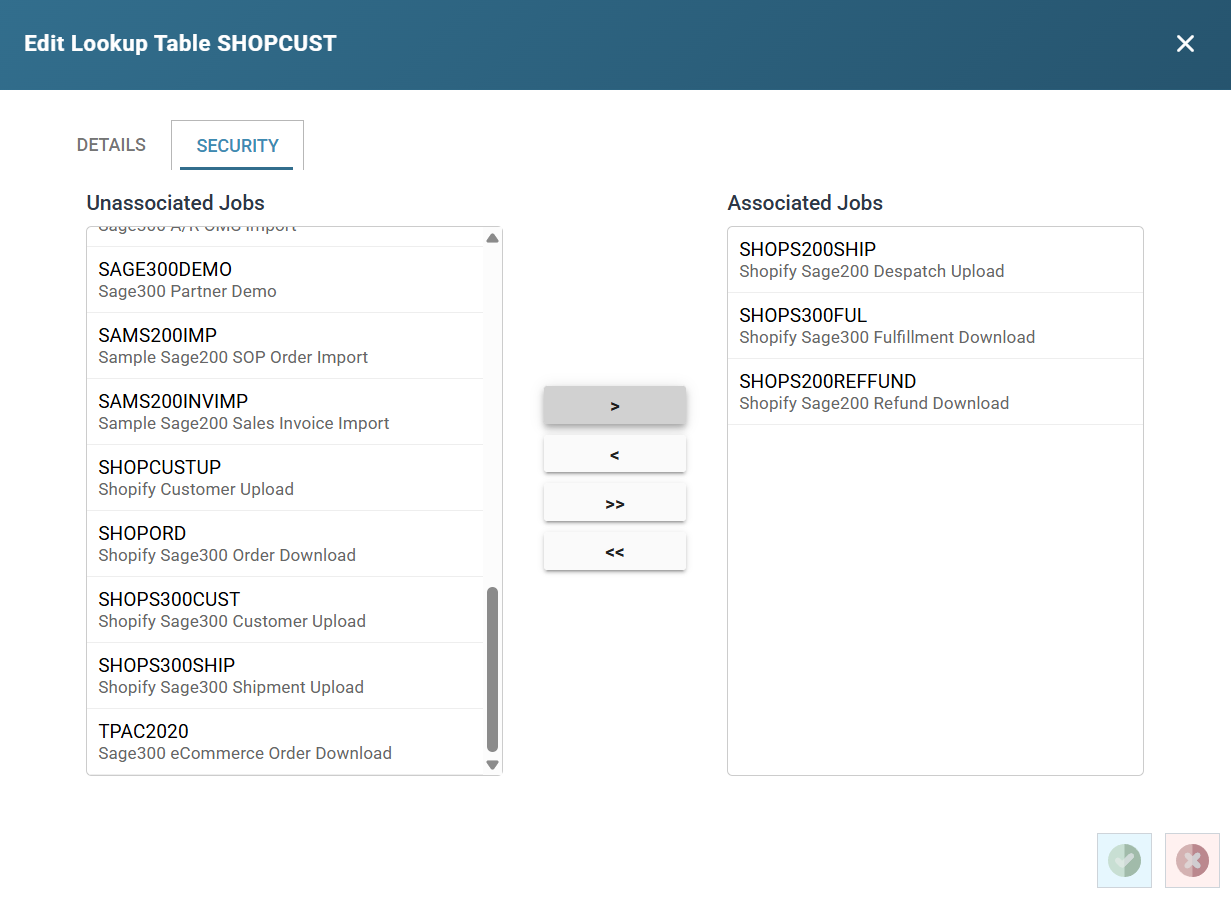Viewport: 1231px width, 899px height.
Task: Remove selected job using the < button
Action: 615,455
